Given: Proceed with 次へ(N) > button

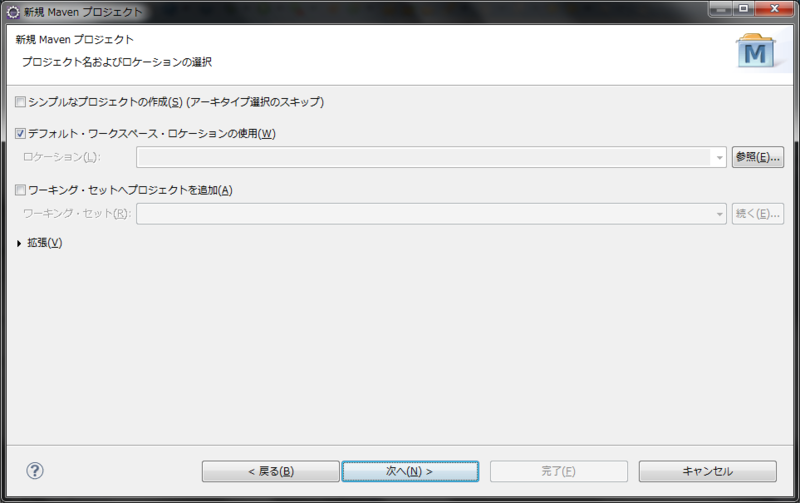Looking at the screenshot, I should (410, 471).
